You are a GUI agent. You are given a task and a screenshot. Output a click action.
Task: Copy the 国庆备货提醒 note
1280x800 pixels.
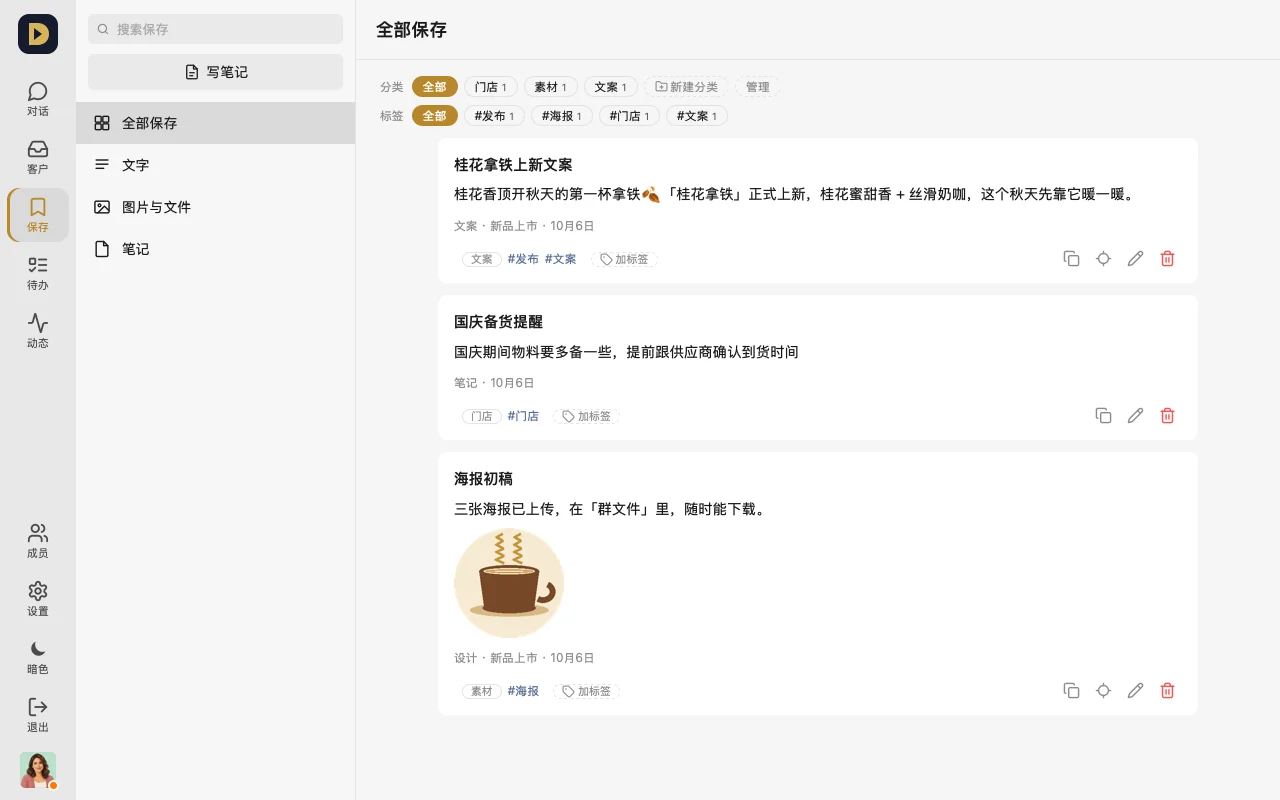click(x=1103, y=416)
